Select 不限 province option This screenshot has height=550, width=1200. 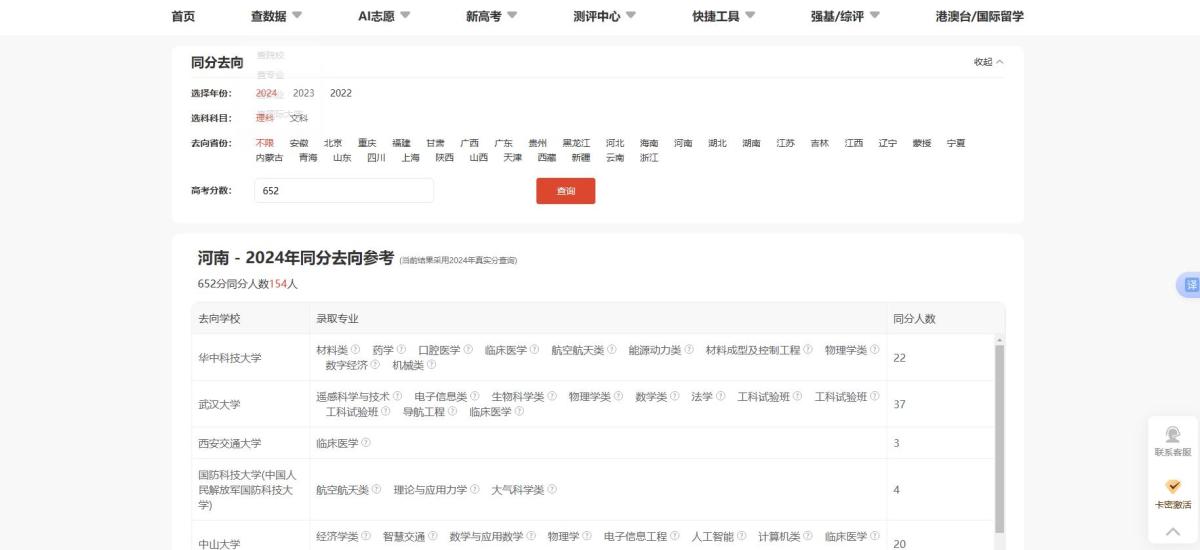pos(264,143)
